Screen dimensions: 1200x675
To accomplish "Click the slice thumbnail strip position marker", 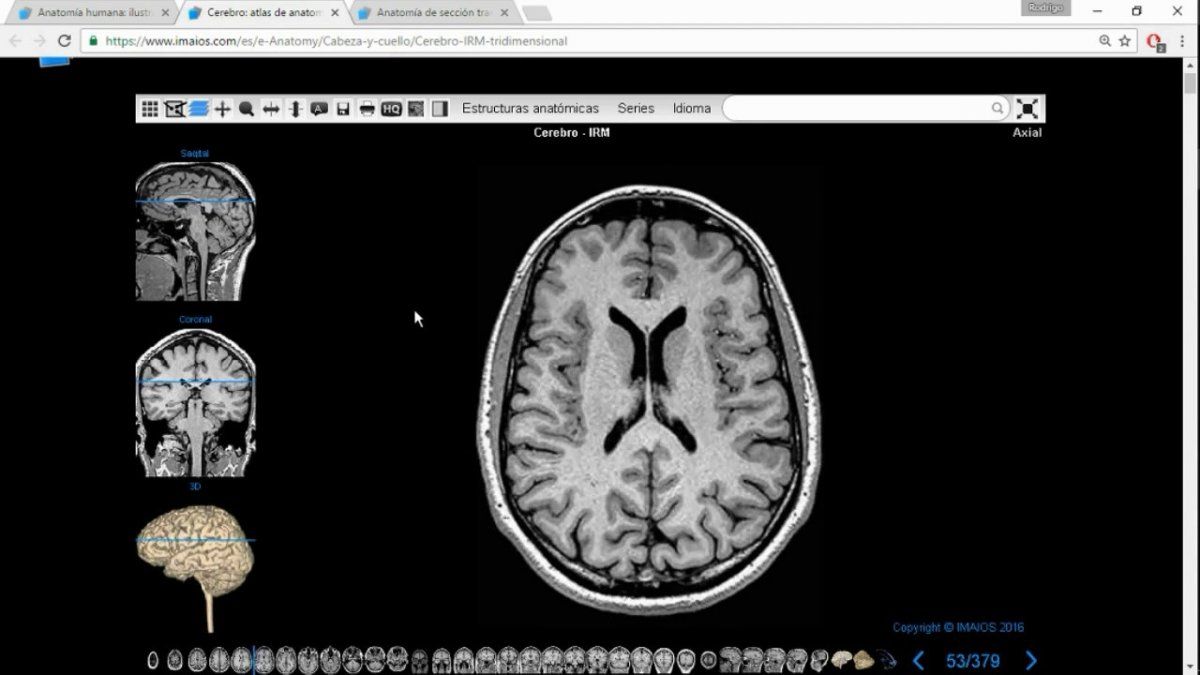I will (254, 660).
